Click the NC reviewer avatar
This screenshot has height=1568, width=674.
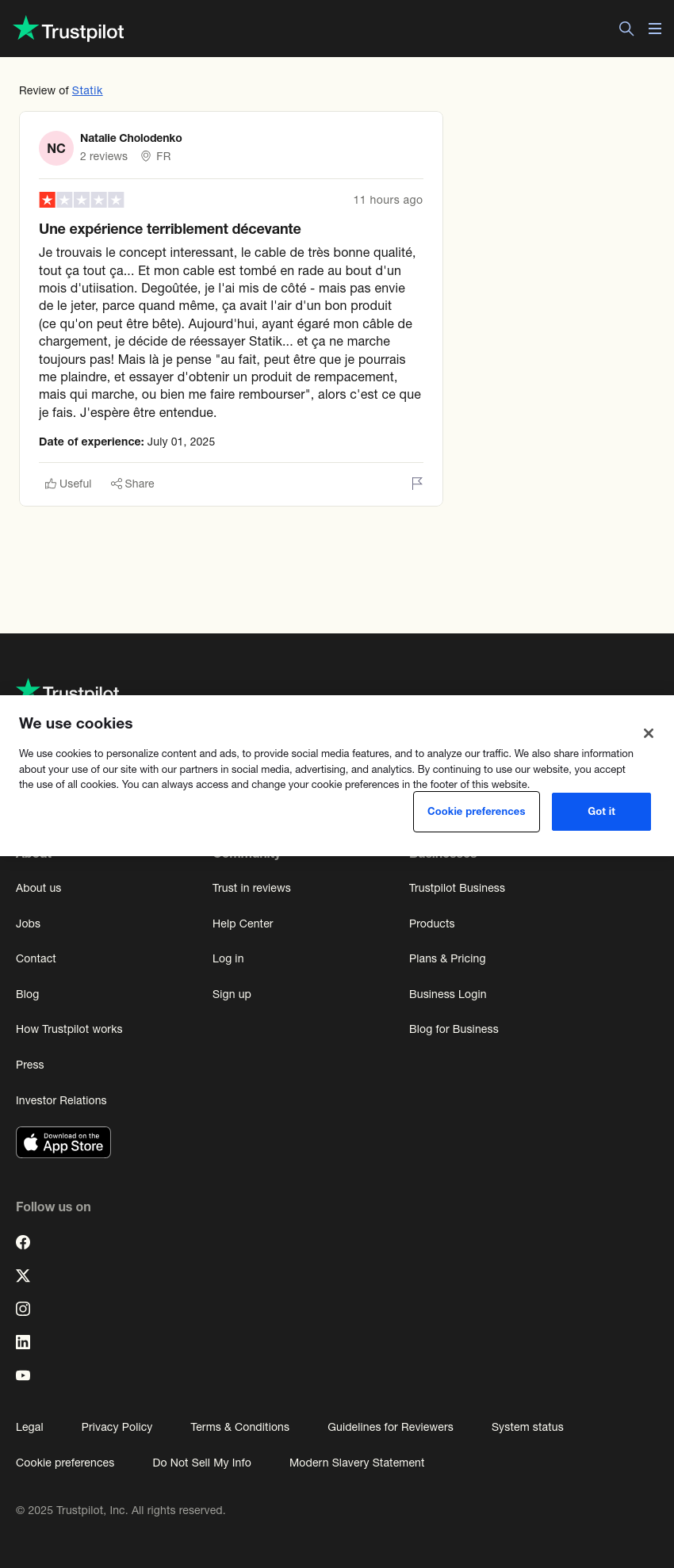click(56, 148)
